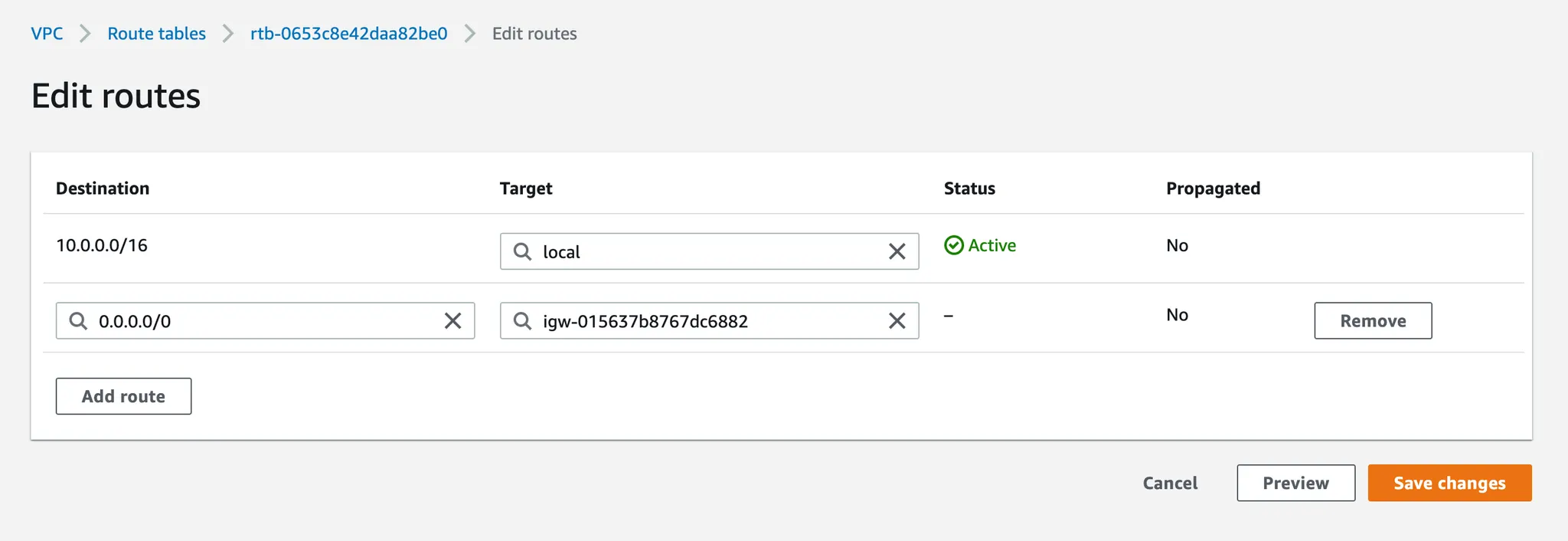This screenshot has width=1568, height=541.
Task: Click the green Active status checkmark icon
Action: pos(954,245)
